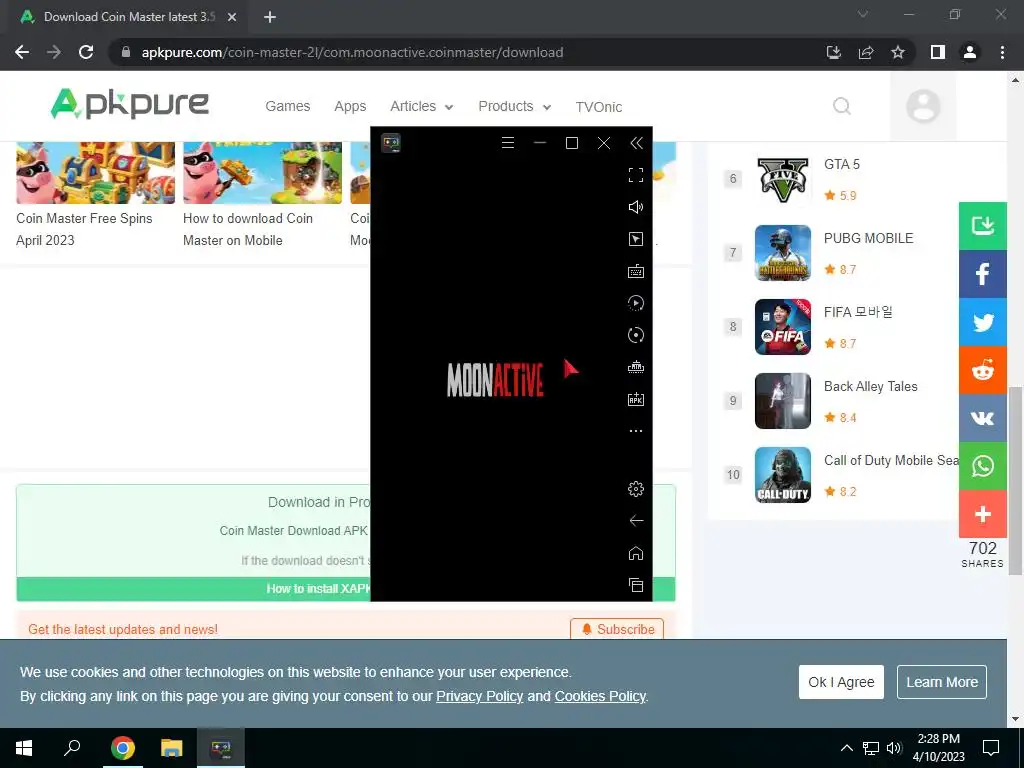Open File Explorer from taskbar

pos(172,748)
